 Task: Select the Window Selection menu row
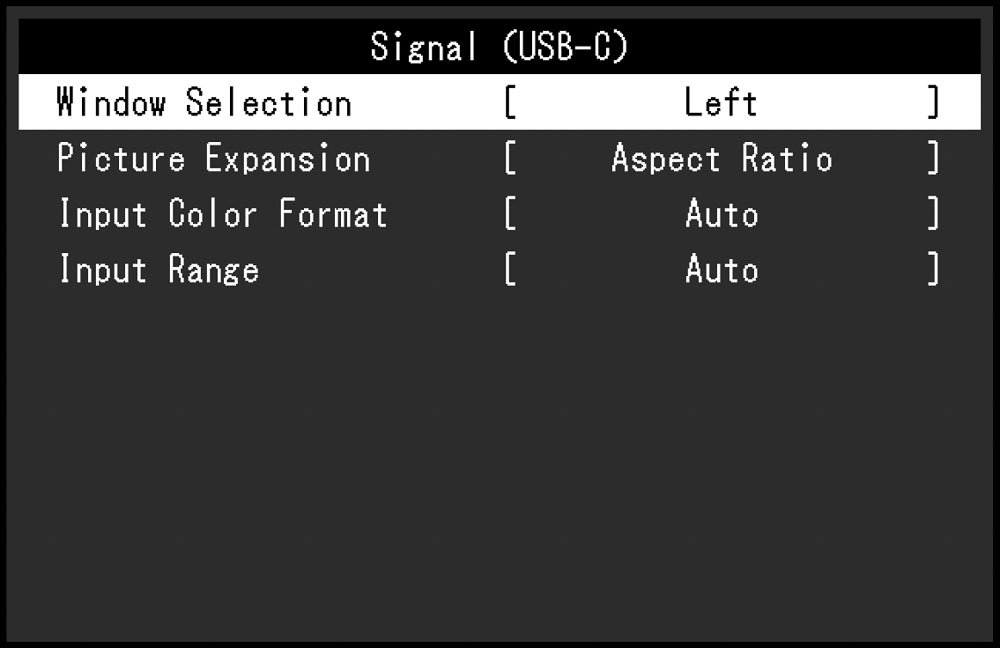click(499, 102)
